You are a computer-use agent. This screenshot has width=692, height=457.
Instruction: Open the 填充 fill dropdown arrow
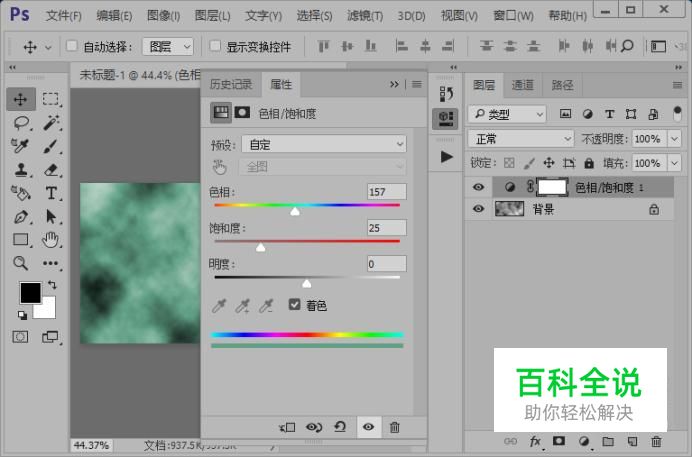tap(674, 163)
